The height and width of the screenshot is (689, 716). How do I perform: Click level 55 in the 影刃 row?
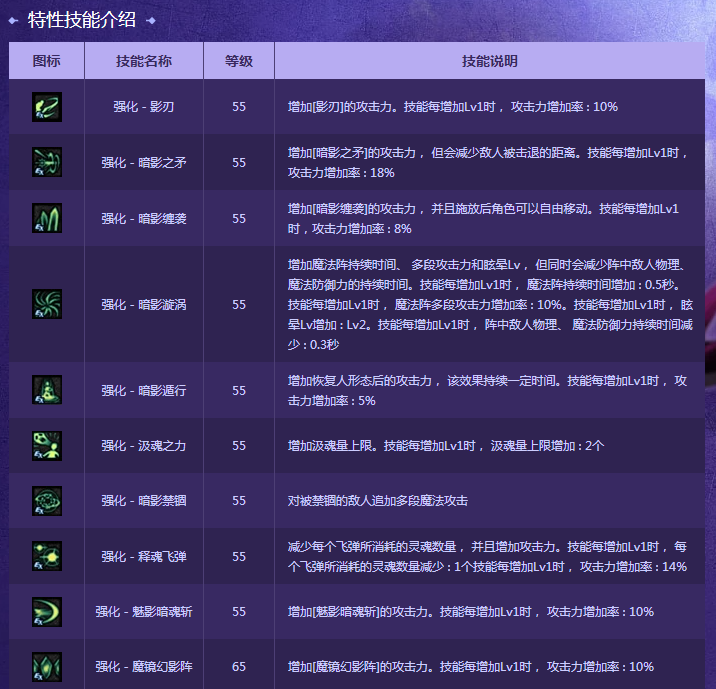239,107
